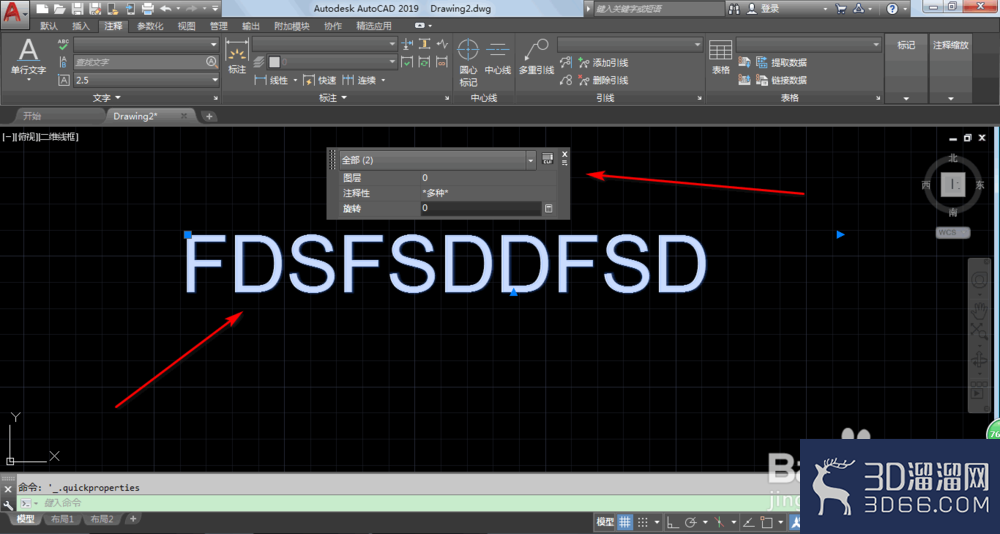The height and width of the screenshot is (534, 1000).
Task: Click the Save As icon
Action: (x=95, y=9)
